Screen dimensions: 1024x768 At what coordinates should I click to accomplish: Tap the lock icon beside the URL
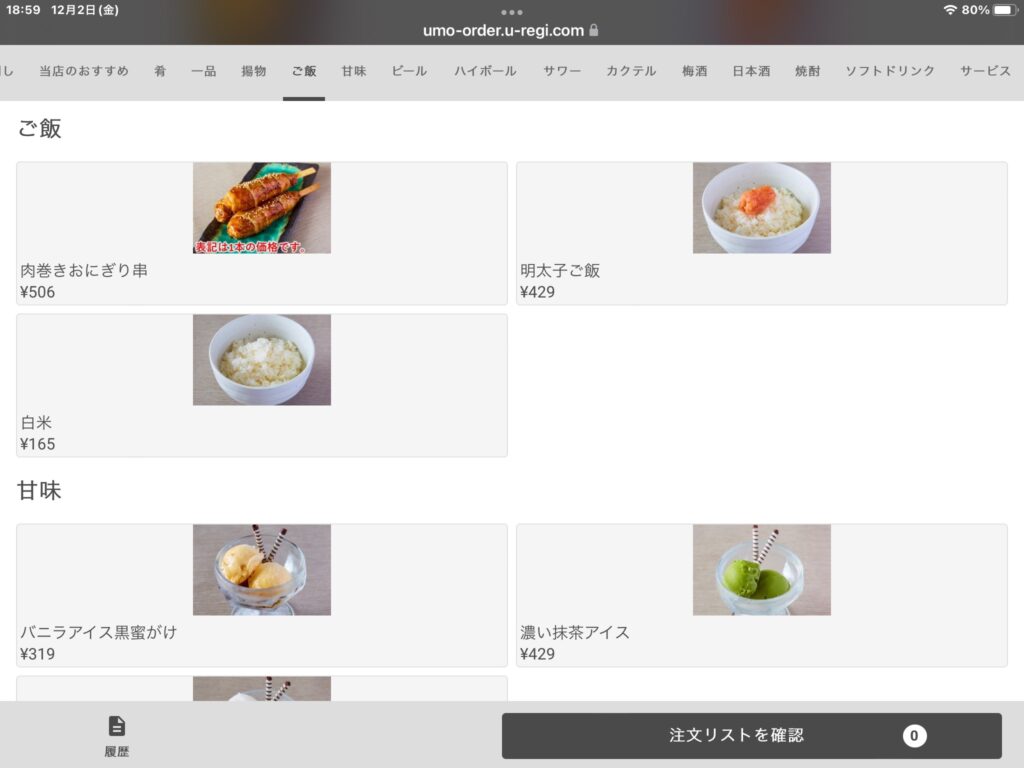tap(594, 30)
